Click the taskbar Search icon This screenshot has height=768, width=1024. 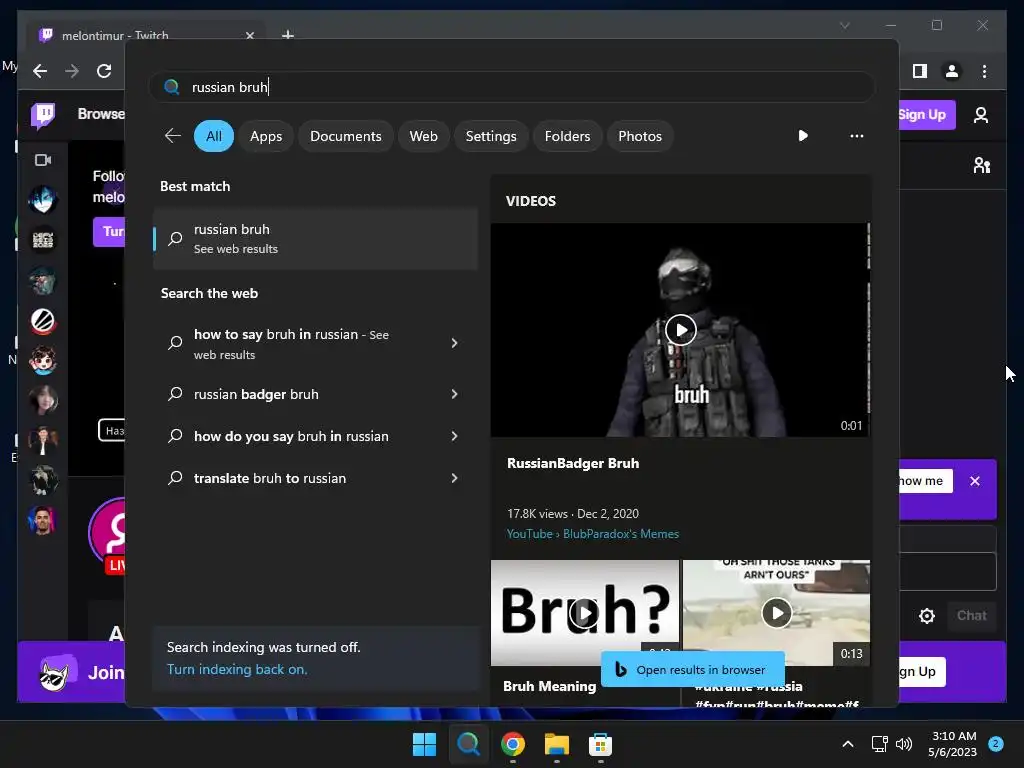click(x=468, y=744)
